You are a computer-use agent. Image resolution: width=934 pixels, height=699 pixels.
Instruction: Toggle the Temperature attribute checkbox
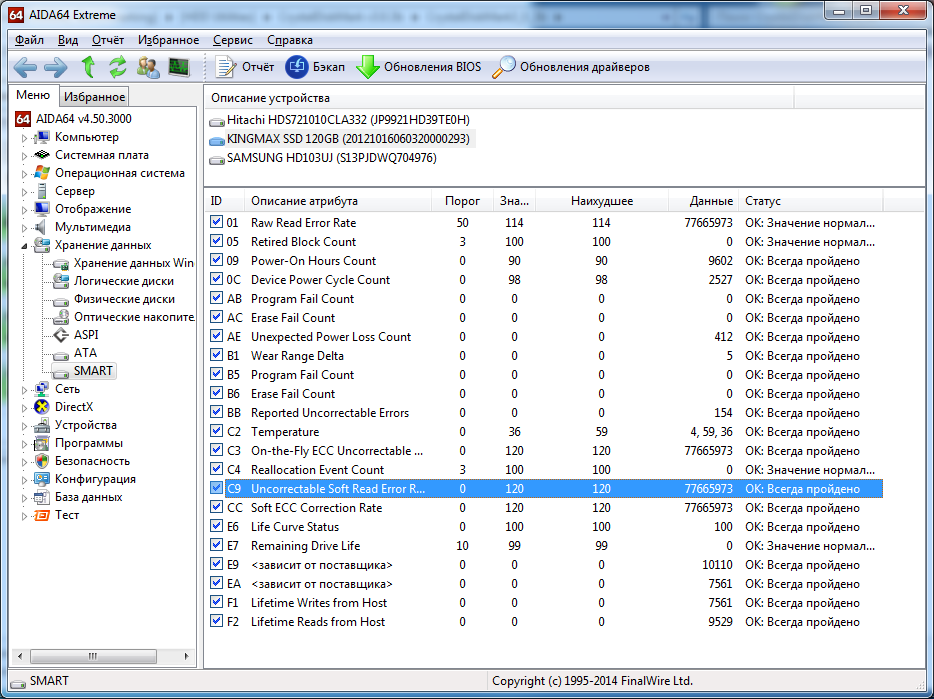[216, 431]
